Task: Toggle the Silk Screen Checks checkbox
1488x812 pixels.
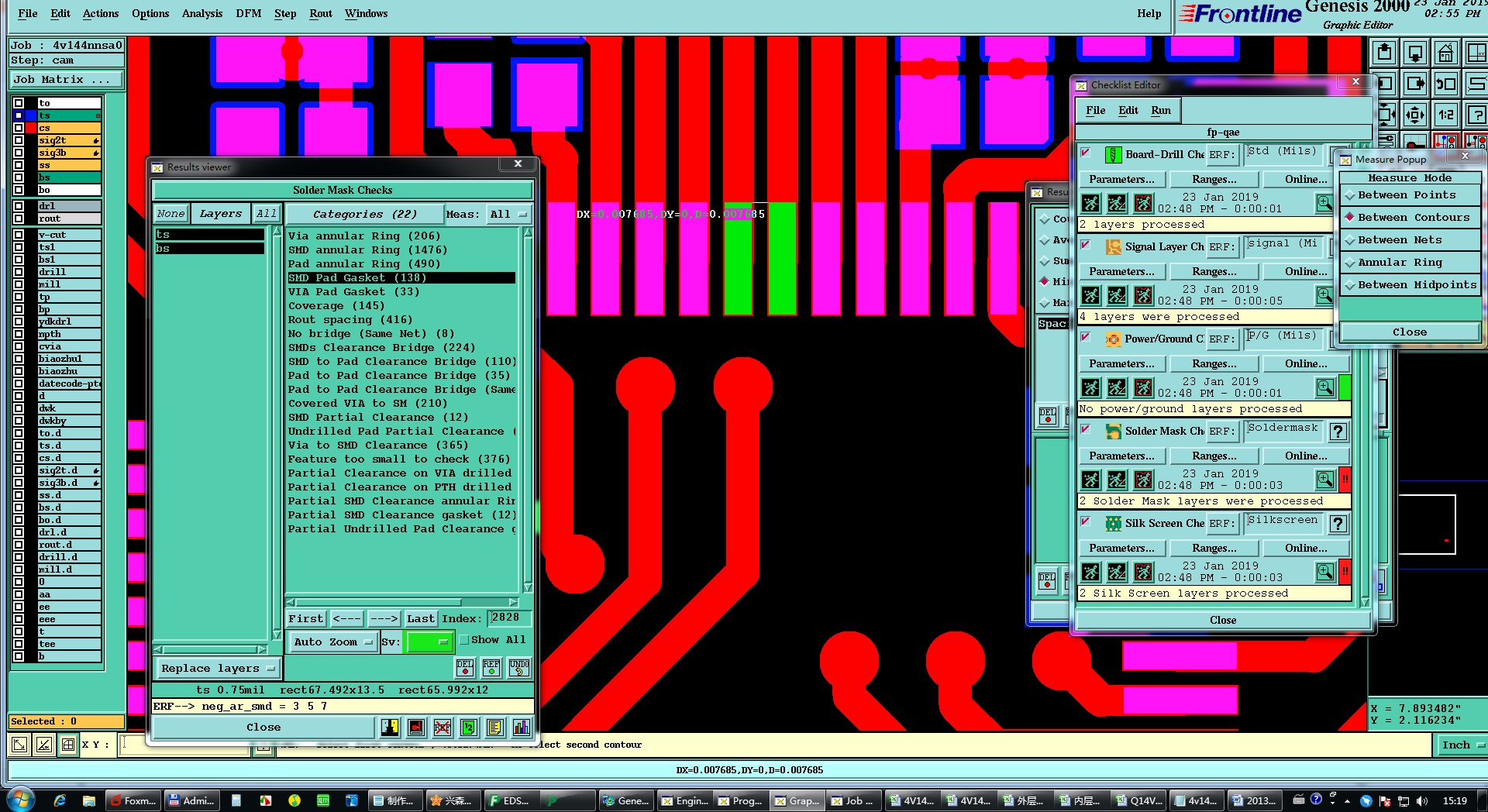Action: click(x=1087, y=522)
